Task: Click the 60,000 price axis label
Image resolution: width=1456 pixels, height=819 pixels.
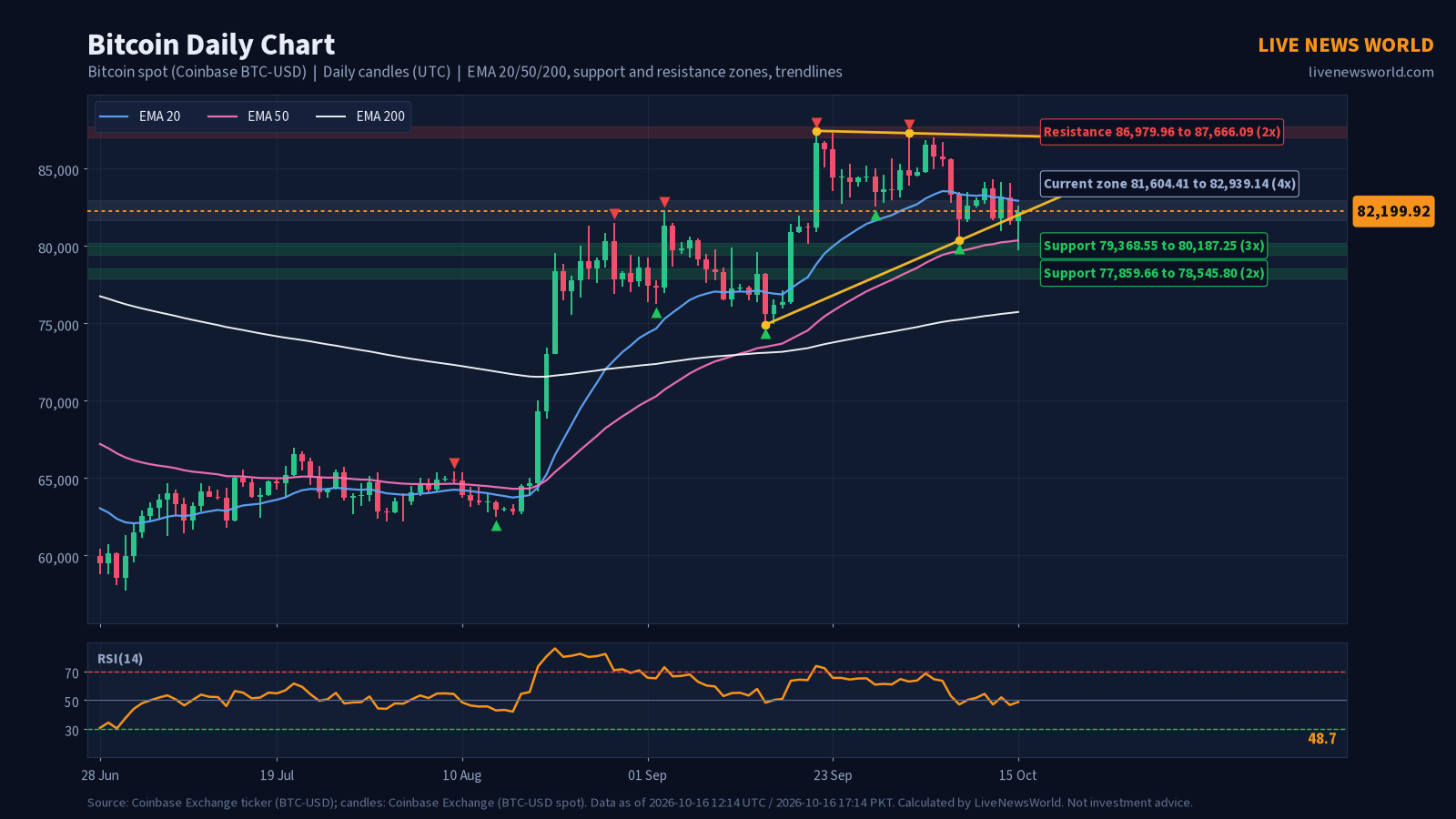Action: (x=56, y=557)
